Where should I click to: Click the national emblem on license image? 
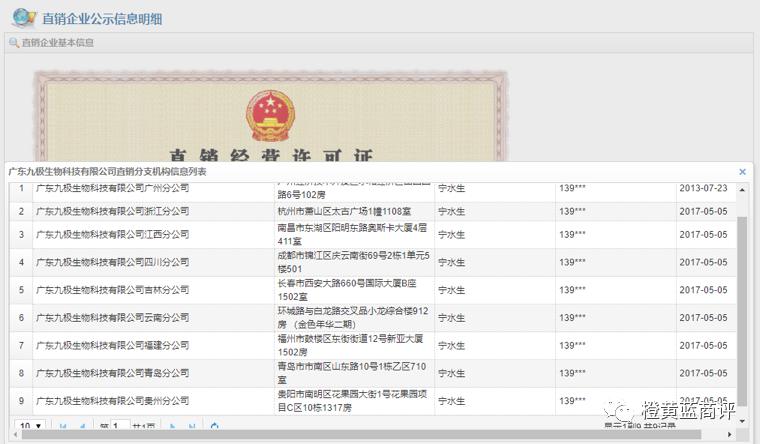point(270,117)
